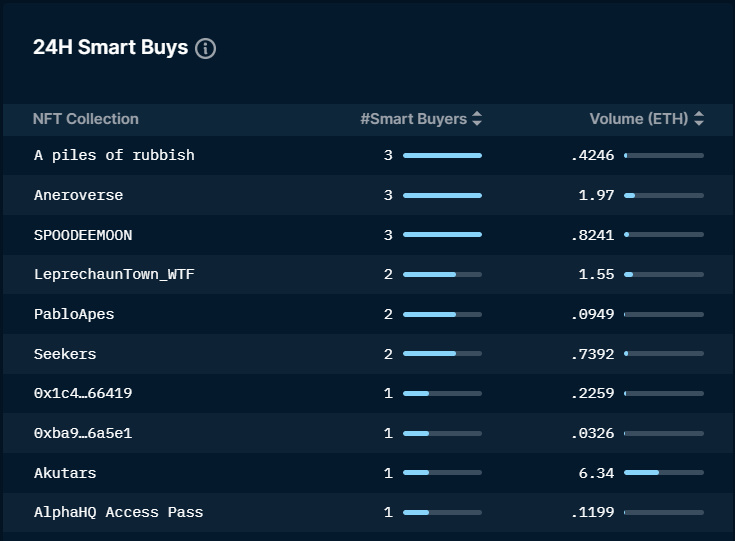Select the SPOODEEMOON collection row

click(x=83, y=235)
